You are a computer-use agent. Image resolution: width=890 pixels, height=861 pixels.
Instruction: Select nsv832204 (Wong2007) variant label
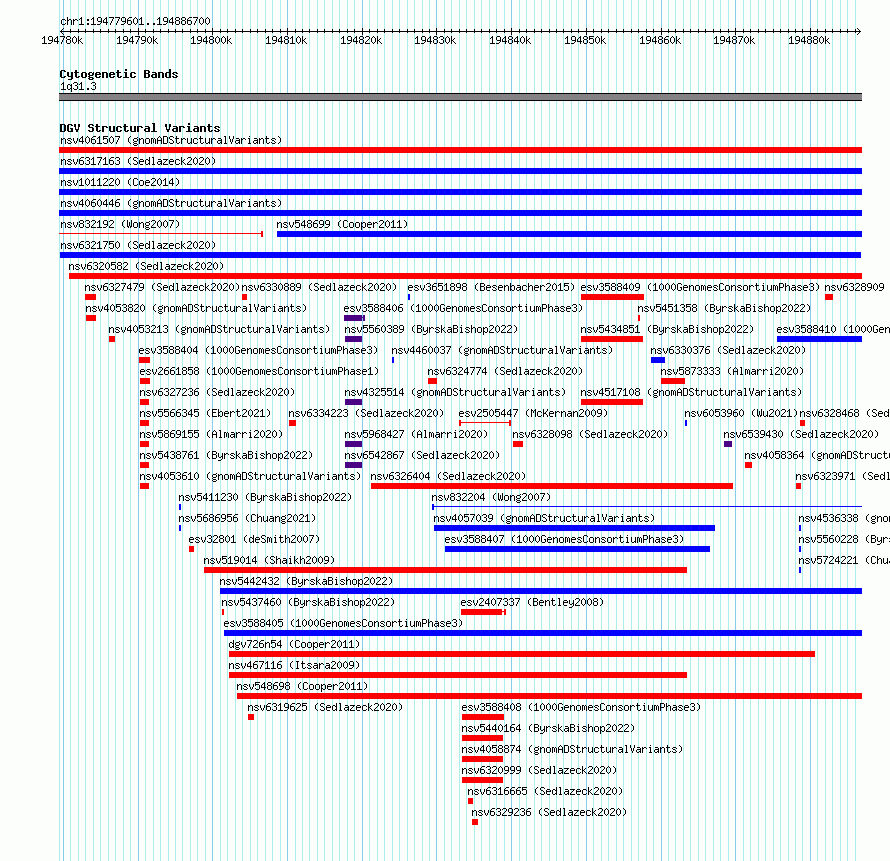[491, 497]
